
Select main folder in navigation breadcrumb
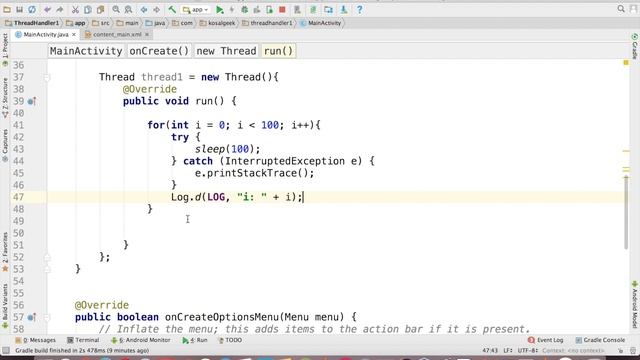pyautogui.click(x=128, y=23)
